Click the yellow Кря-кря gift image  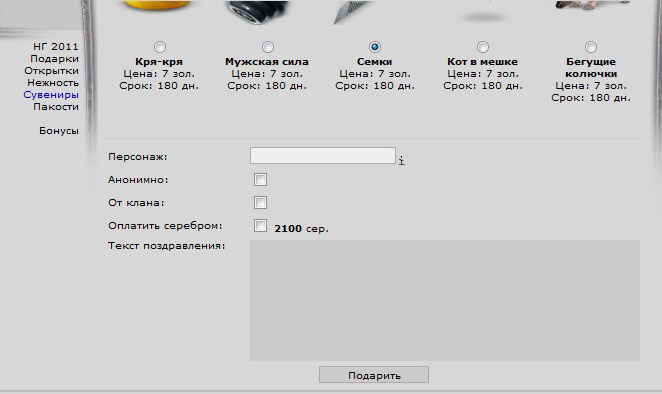pyautogui.click(x=157, y=4)
